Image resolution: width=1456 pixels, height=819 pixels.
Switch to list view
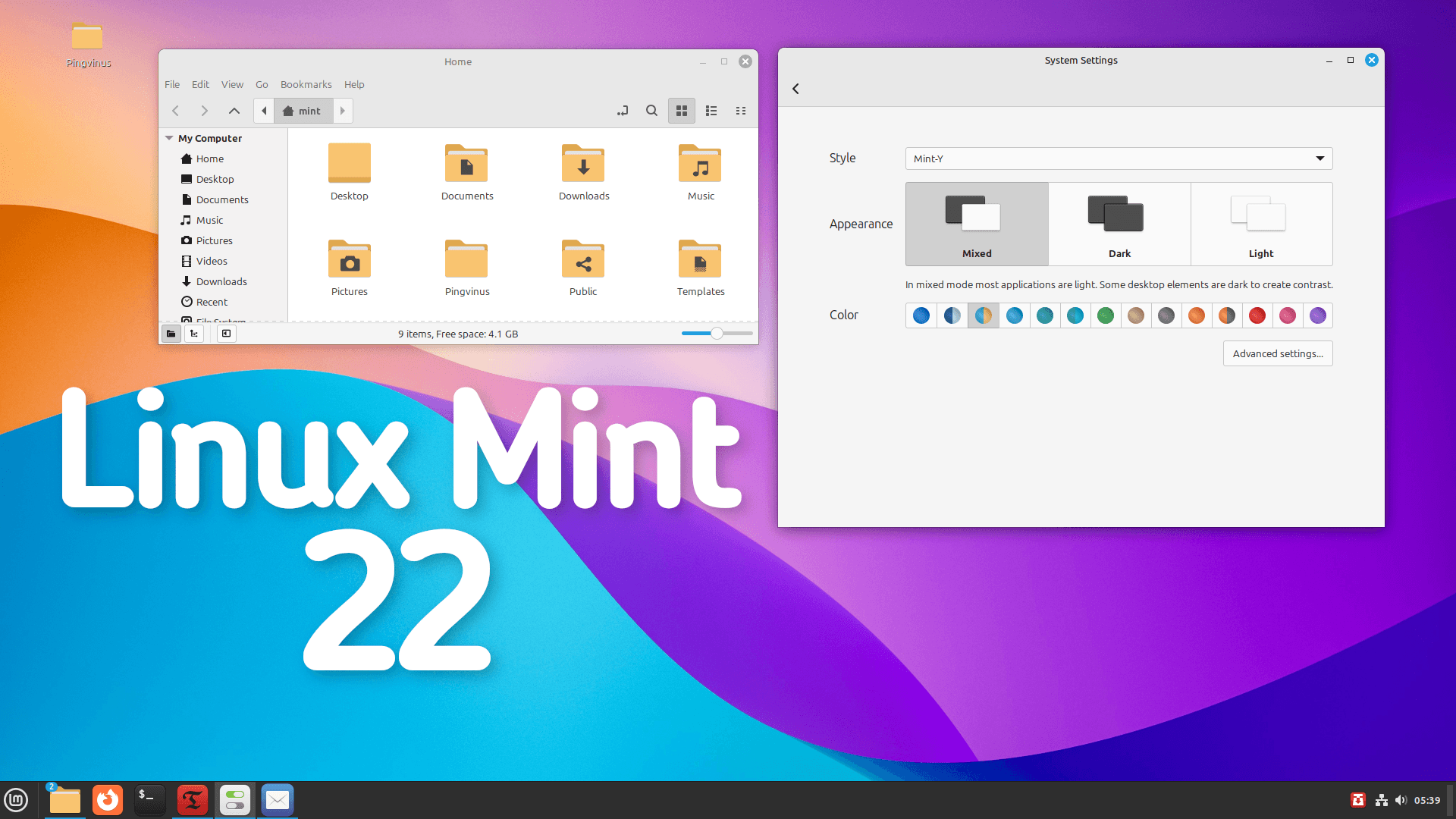click(x=711, y=111)
